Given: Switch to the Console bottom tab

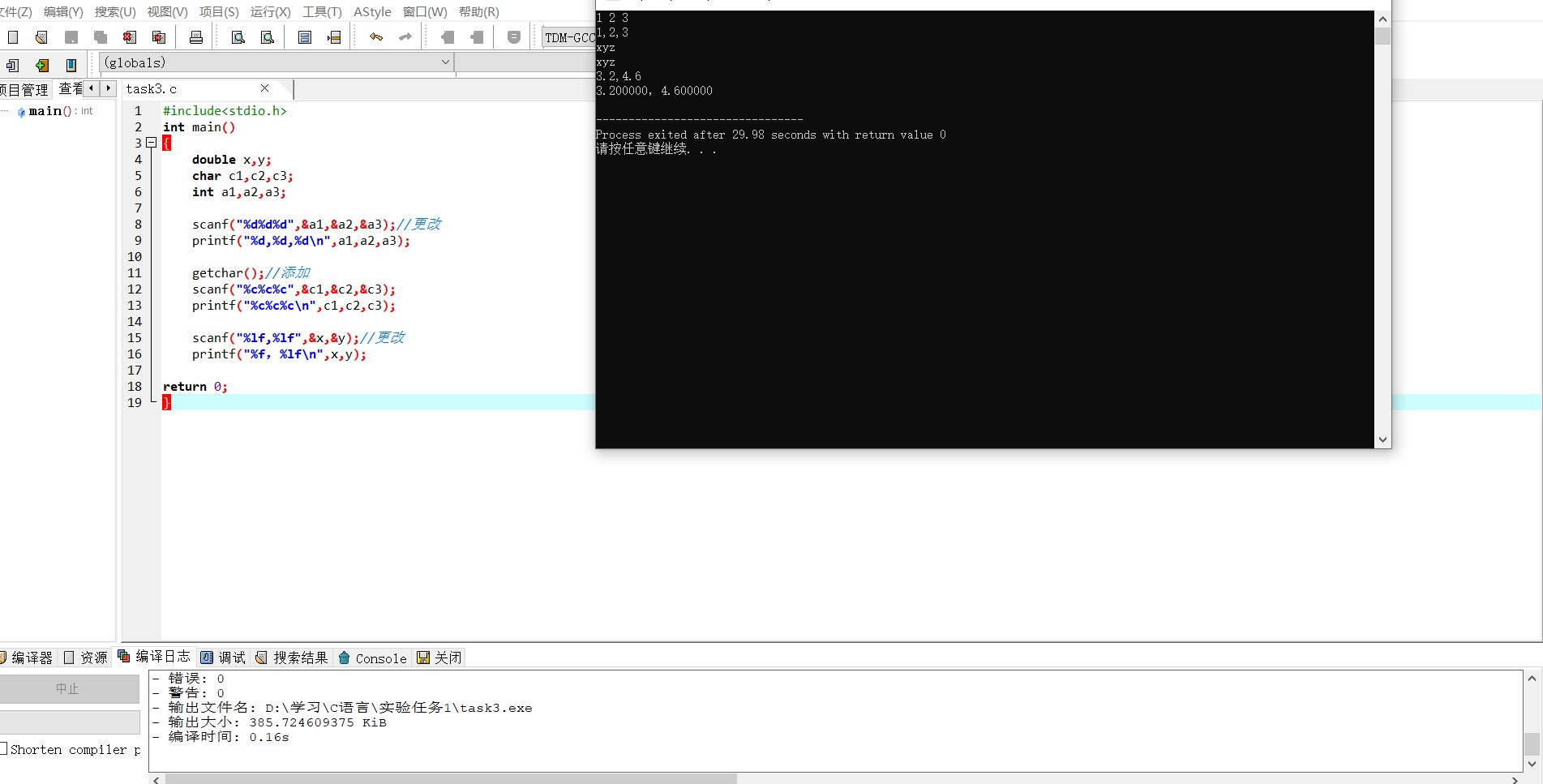Looking at the screenshot, I should pos(372,658).
